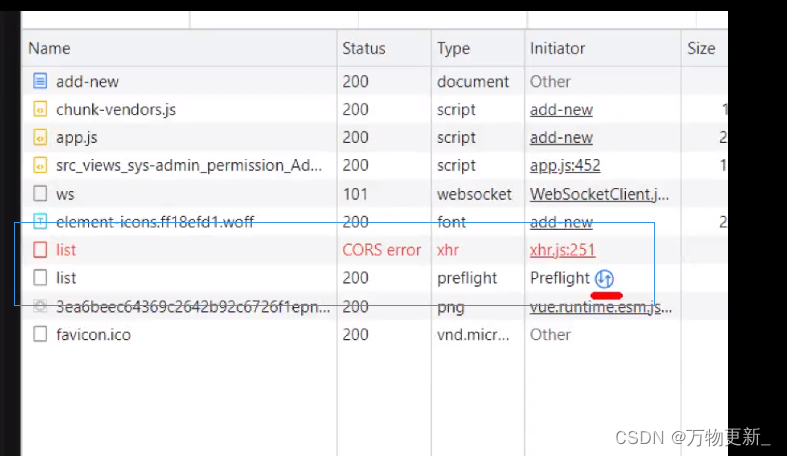The height and width of the screenshot is (456, 787).
Task: Select element-icons.ff18efd1.woff request name
Action: (x=155, y=222)
